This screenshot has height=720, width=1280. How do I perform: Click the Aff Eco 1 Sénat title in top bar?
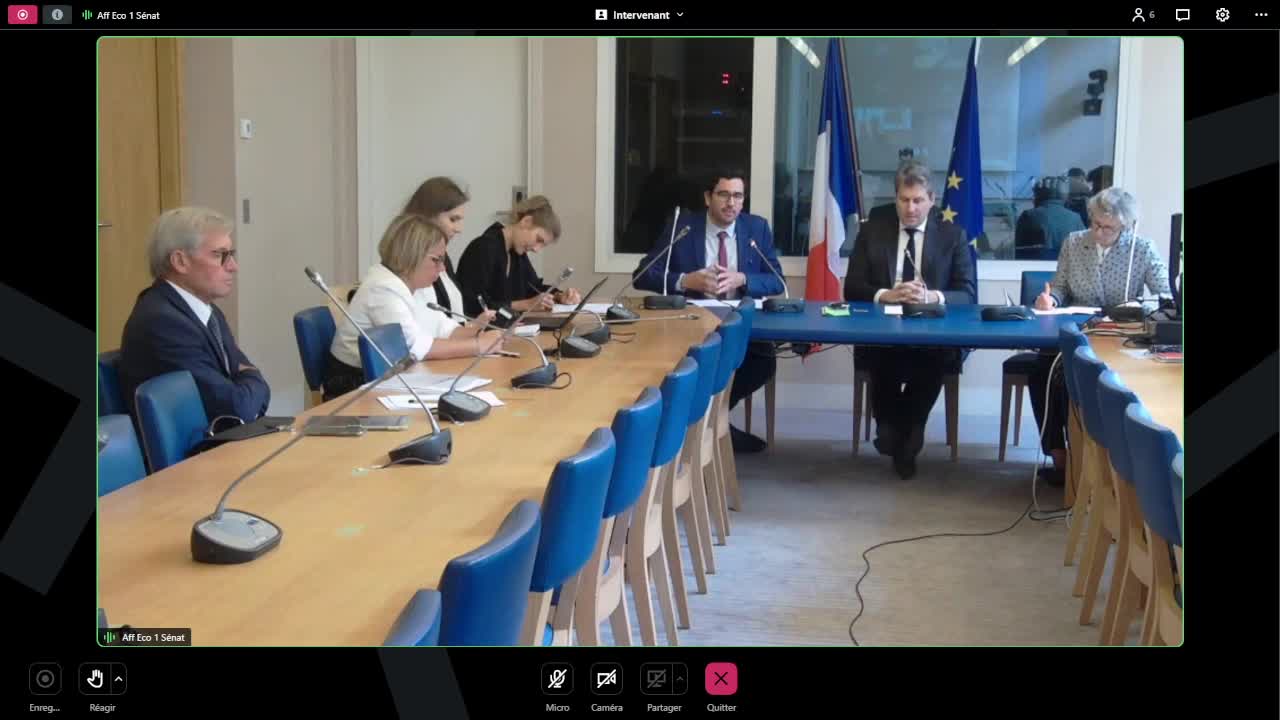pyautogui.click(x=128, y=15)
